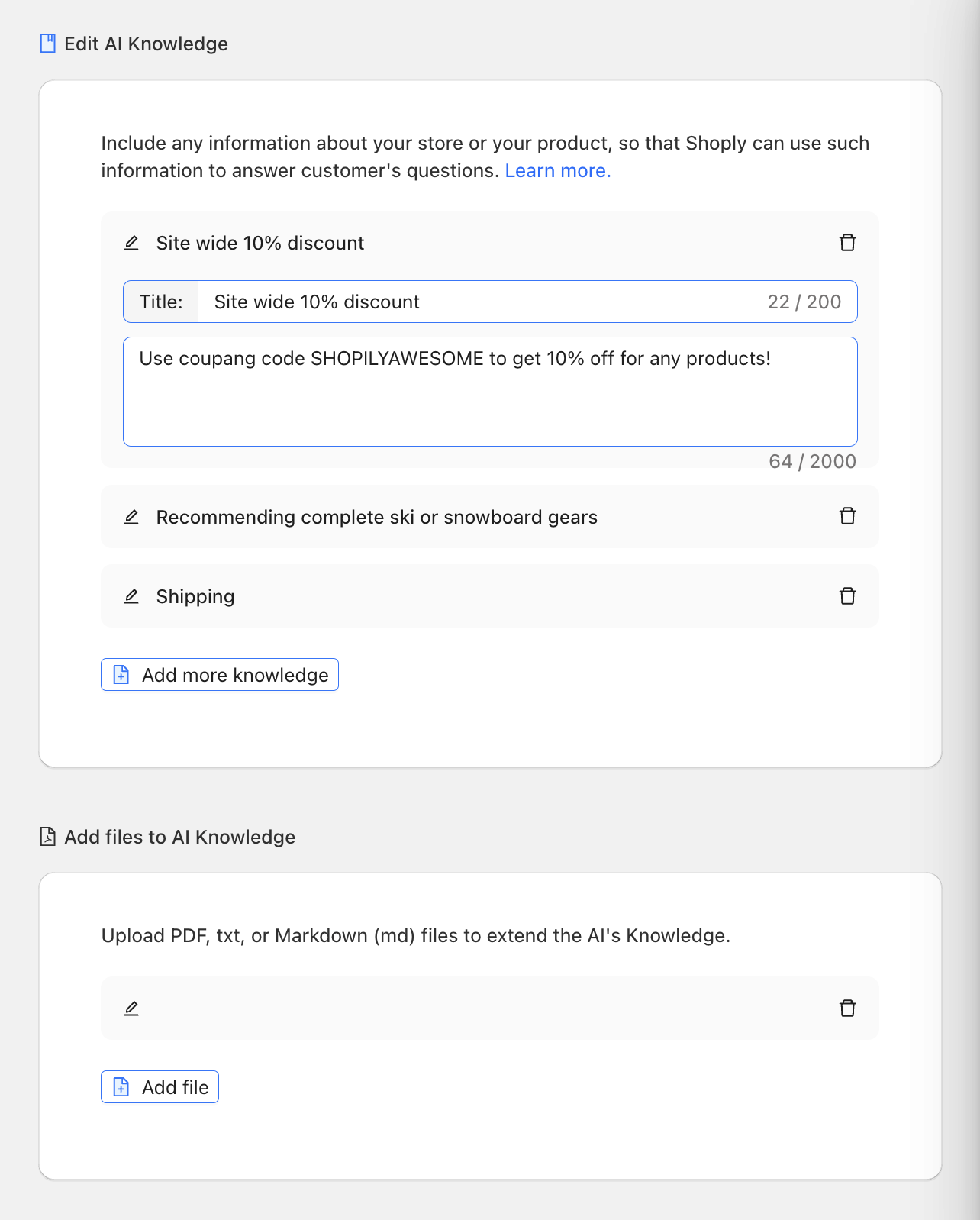Delete the ski or snowboard gears entry
The height and width of the screenshot is (1220, 980).
point(847,516)
